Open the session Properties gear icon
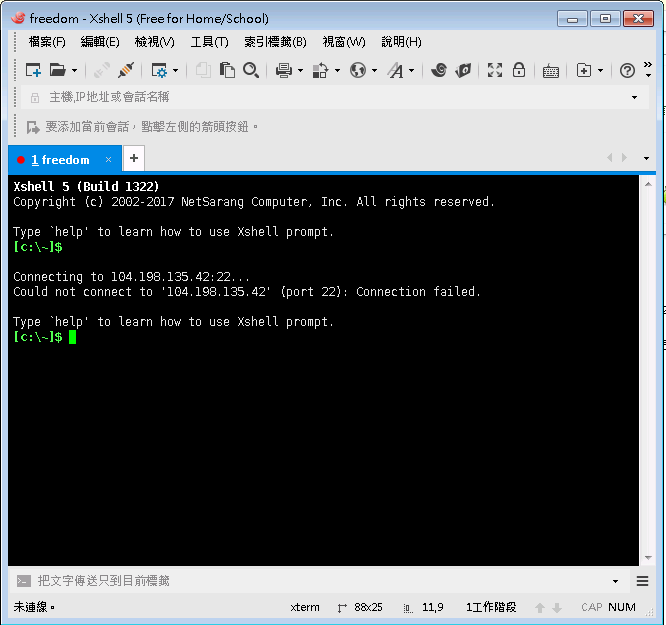This screenshot has width=666, height=625. (x=159, y=70)
